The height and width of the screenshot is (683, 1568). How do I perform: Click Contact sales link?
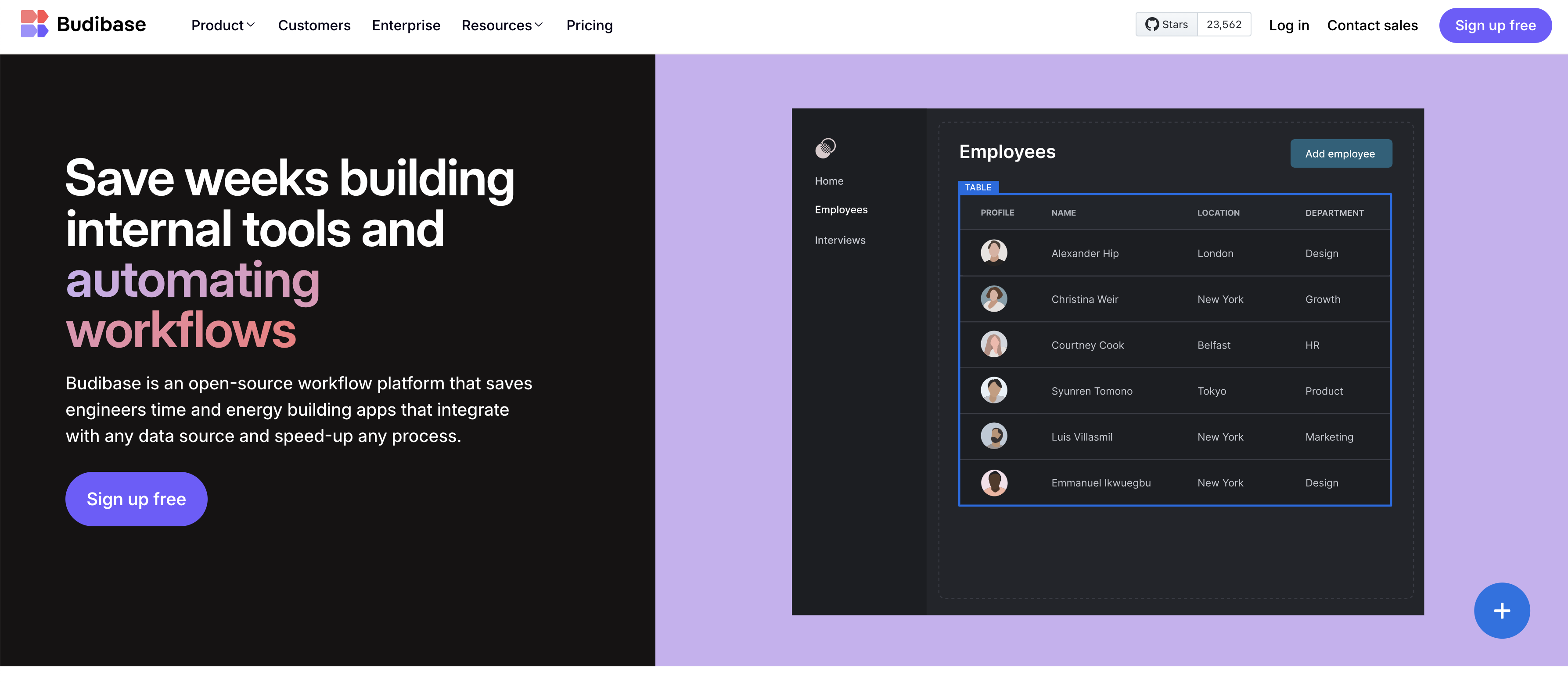pyautogui.click(x=1372, y=25)
